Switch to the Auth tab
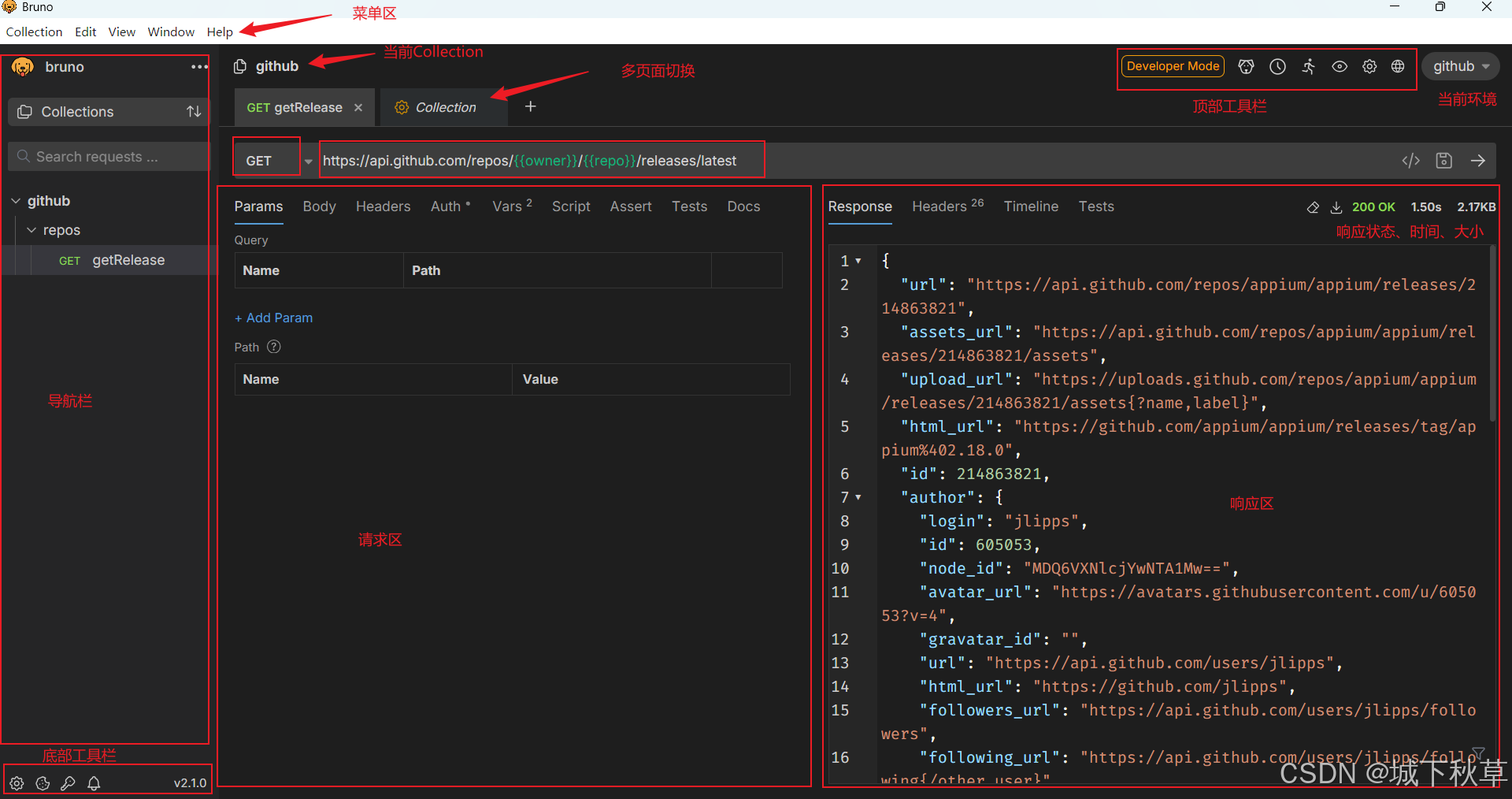 (450, 206)
